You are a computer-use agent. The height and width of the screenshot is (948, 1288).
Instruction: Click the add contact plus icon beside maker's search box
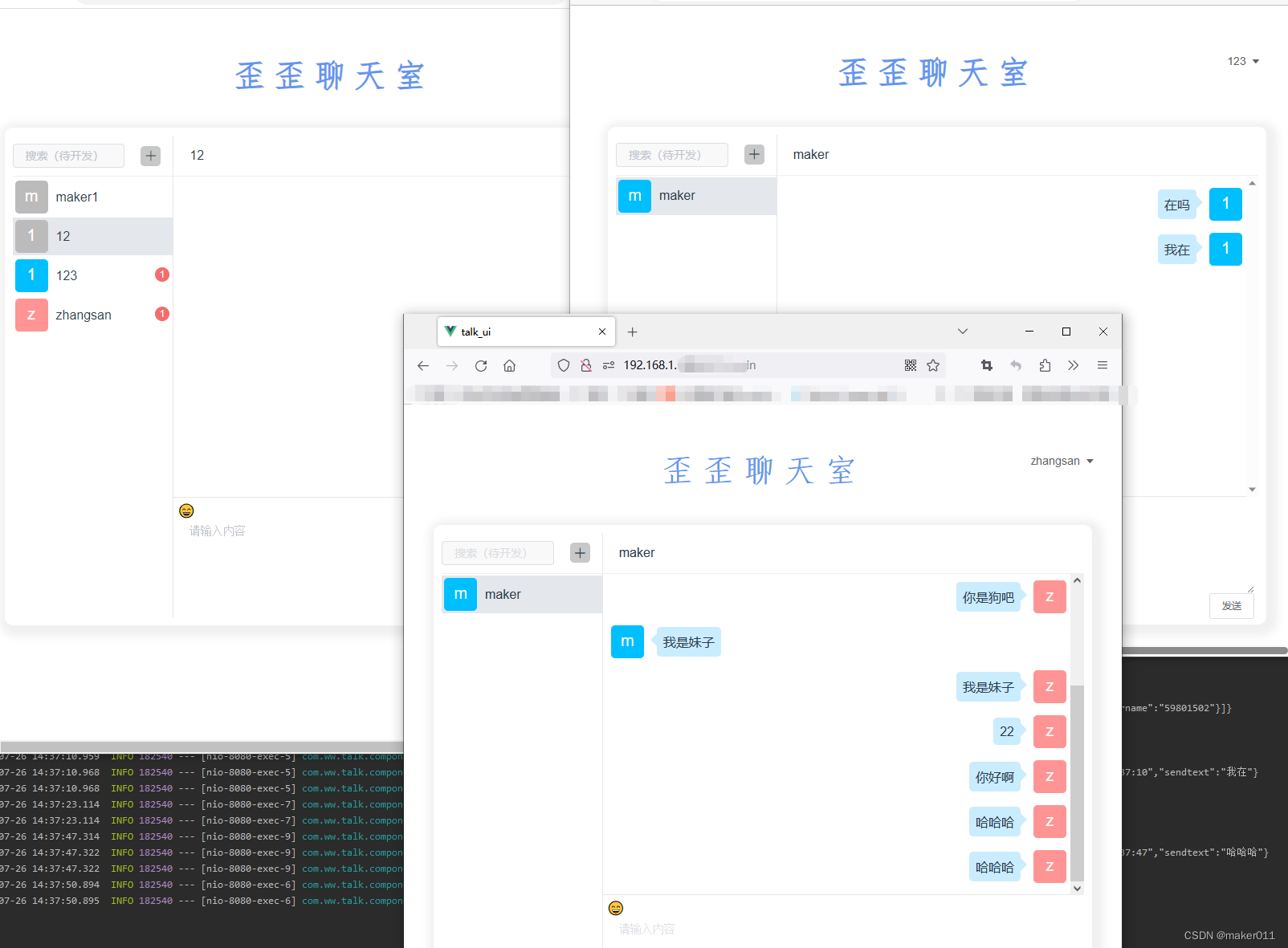pos(754,154)
